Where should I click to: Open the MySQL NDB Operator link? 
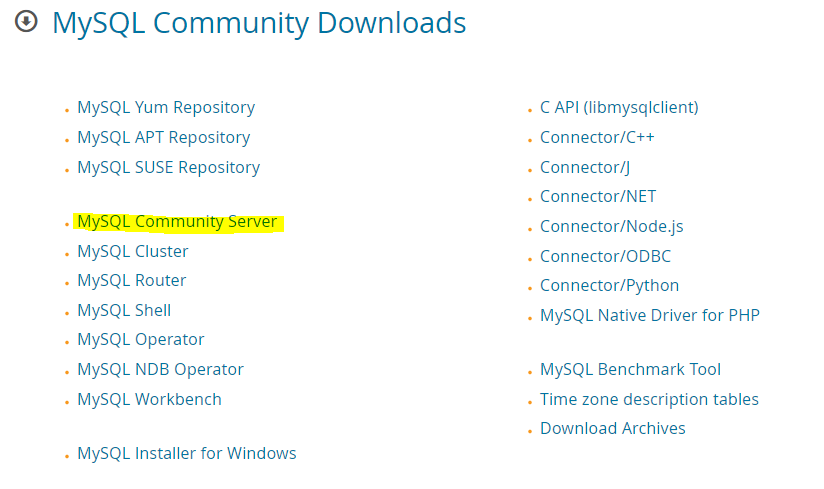point(160,370)
